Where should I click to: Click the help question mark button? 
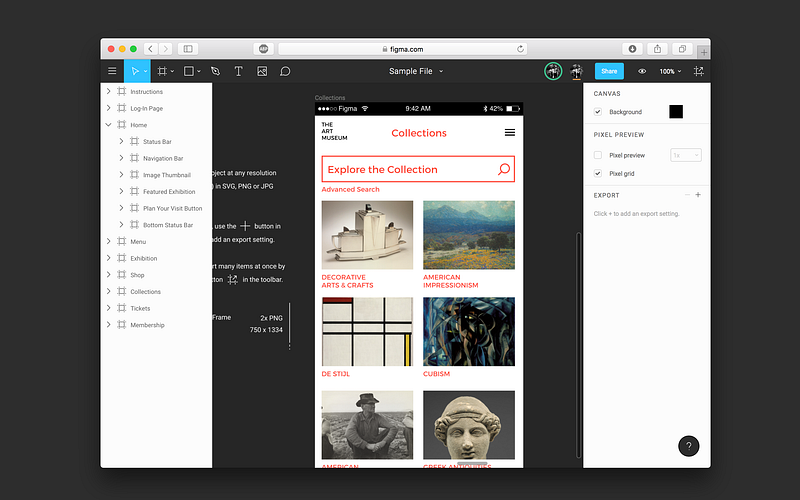(688, 446)
